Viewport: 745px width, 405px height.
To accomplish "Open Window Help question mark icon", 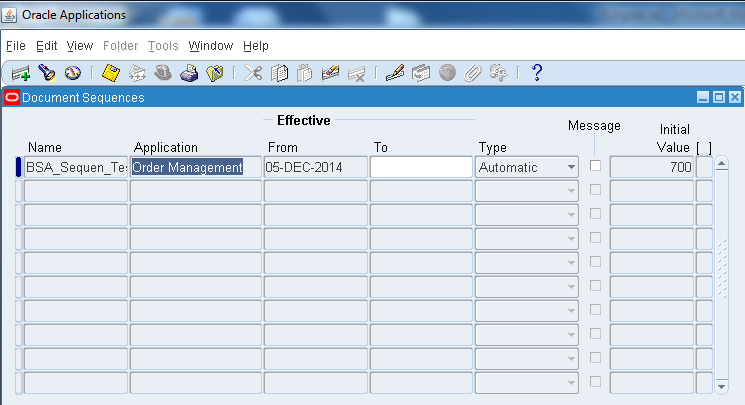I will [x=537, y=73].
